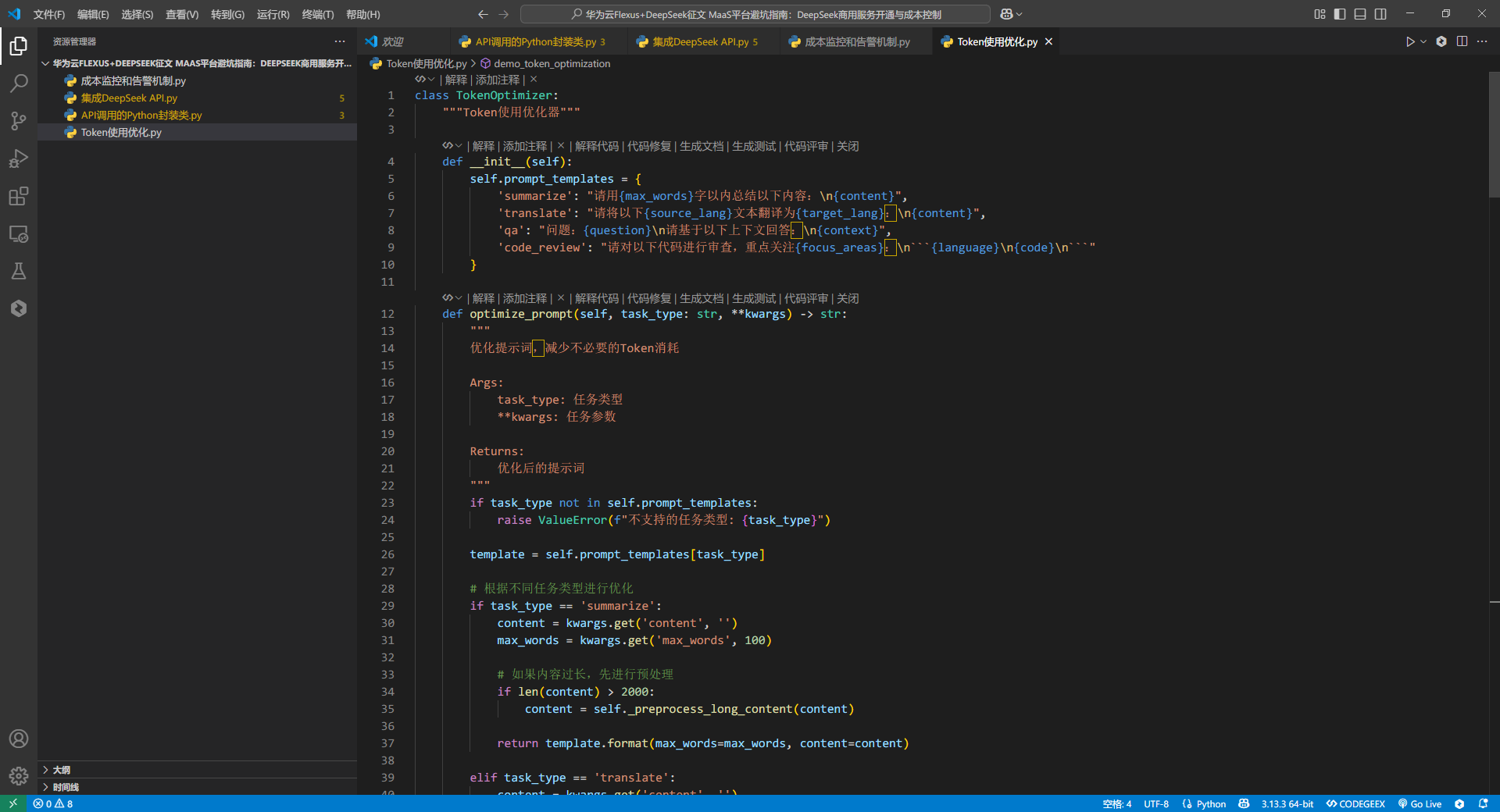The height and width of the screenshot is (812, 1500).
Task: Click CODEGEEX status bar item
Action: [1355, 803]
